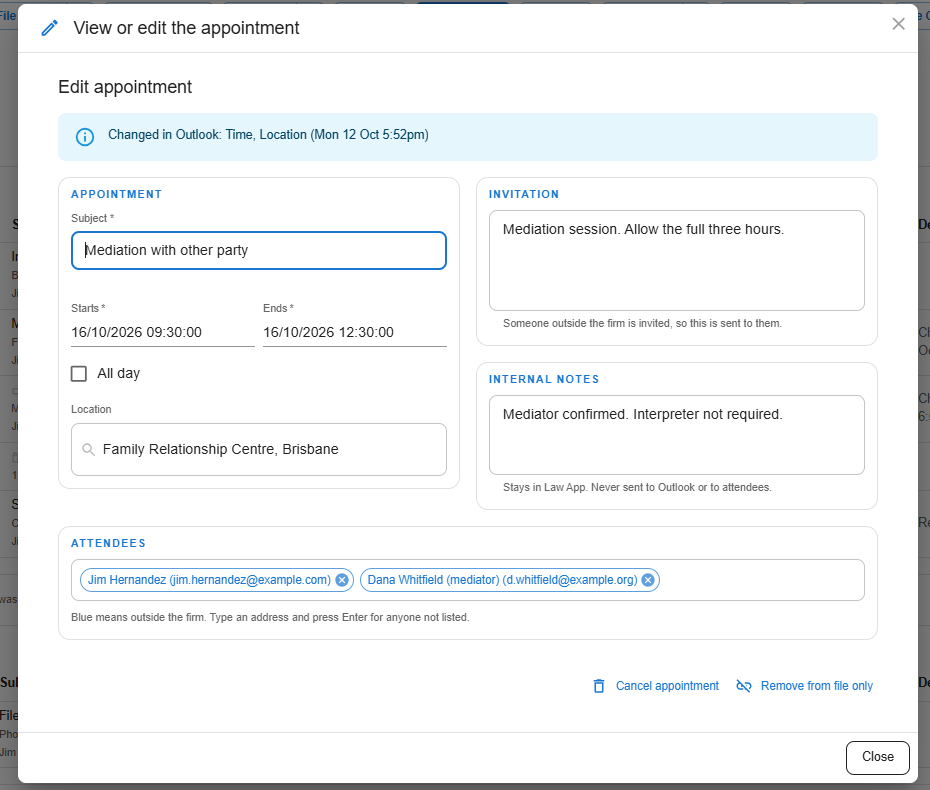Click the search icon in the Location field
This screenshot has width=930, height=790.
coord(88,450)
